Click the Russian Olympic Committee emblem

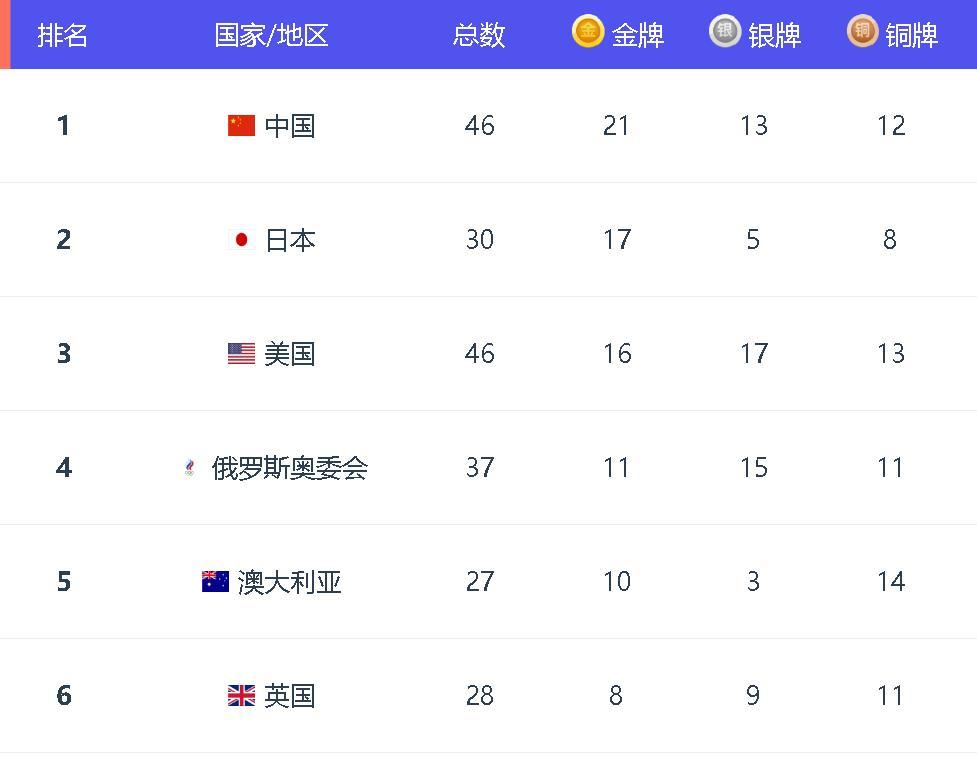pos(189,467)
